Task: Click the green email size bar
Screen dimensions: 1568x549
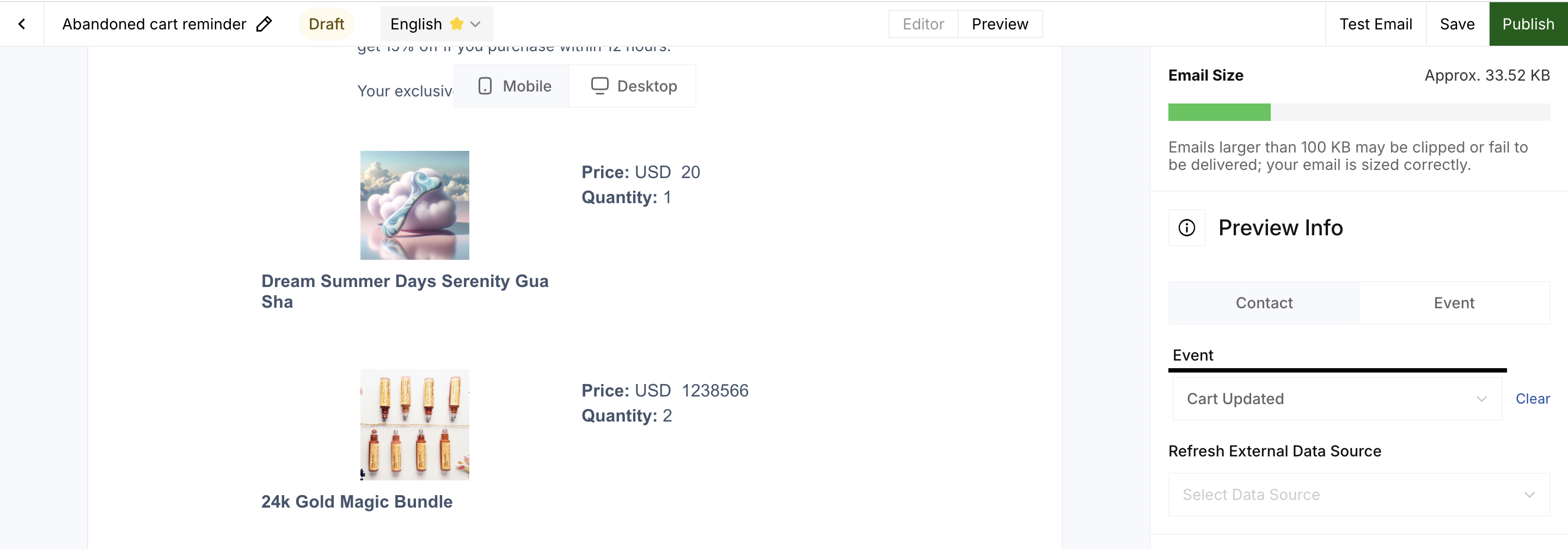Action: [x=1218, y=112]
